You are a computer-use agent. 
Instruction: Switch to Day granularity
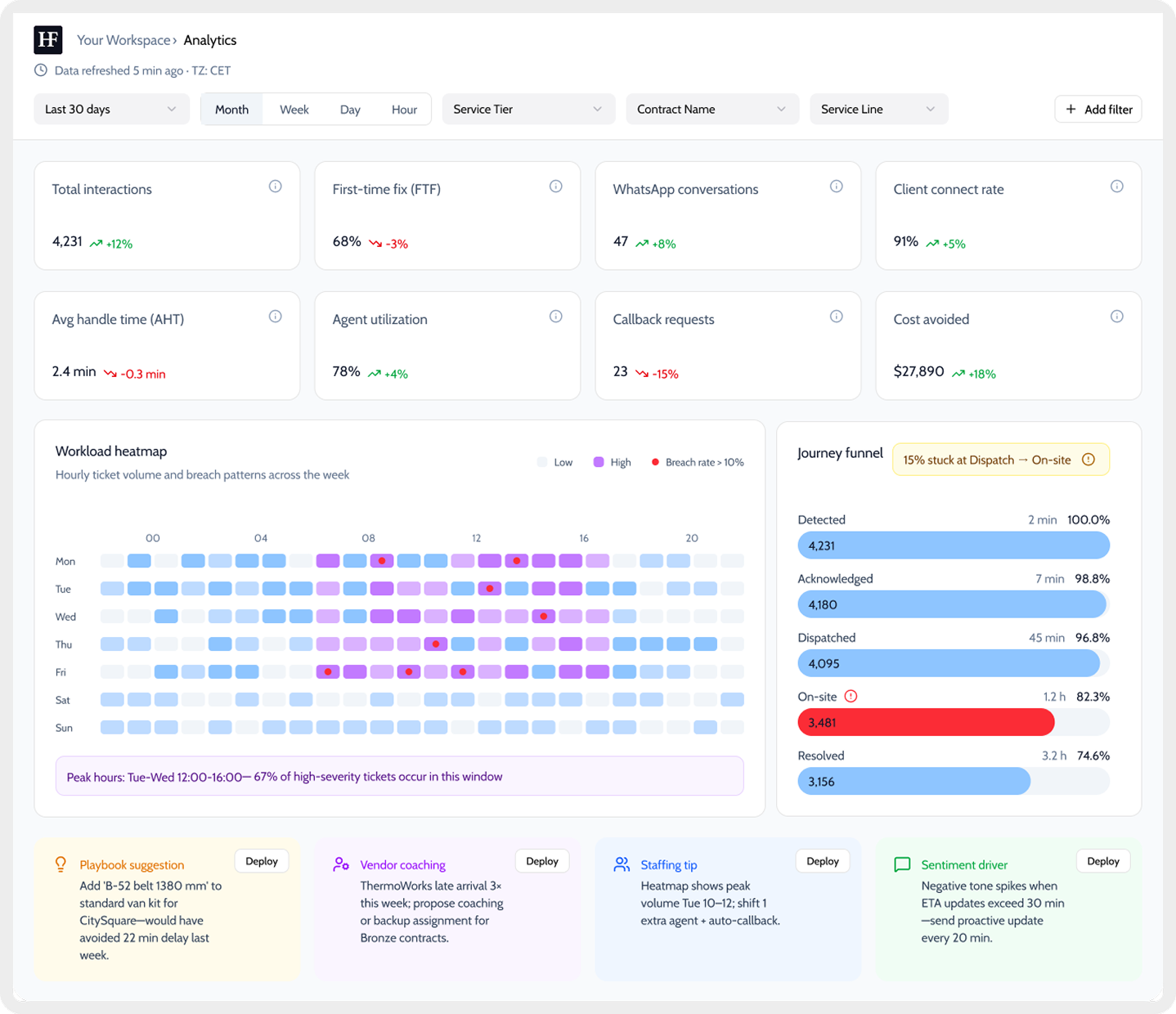350,110
